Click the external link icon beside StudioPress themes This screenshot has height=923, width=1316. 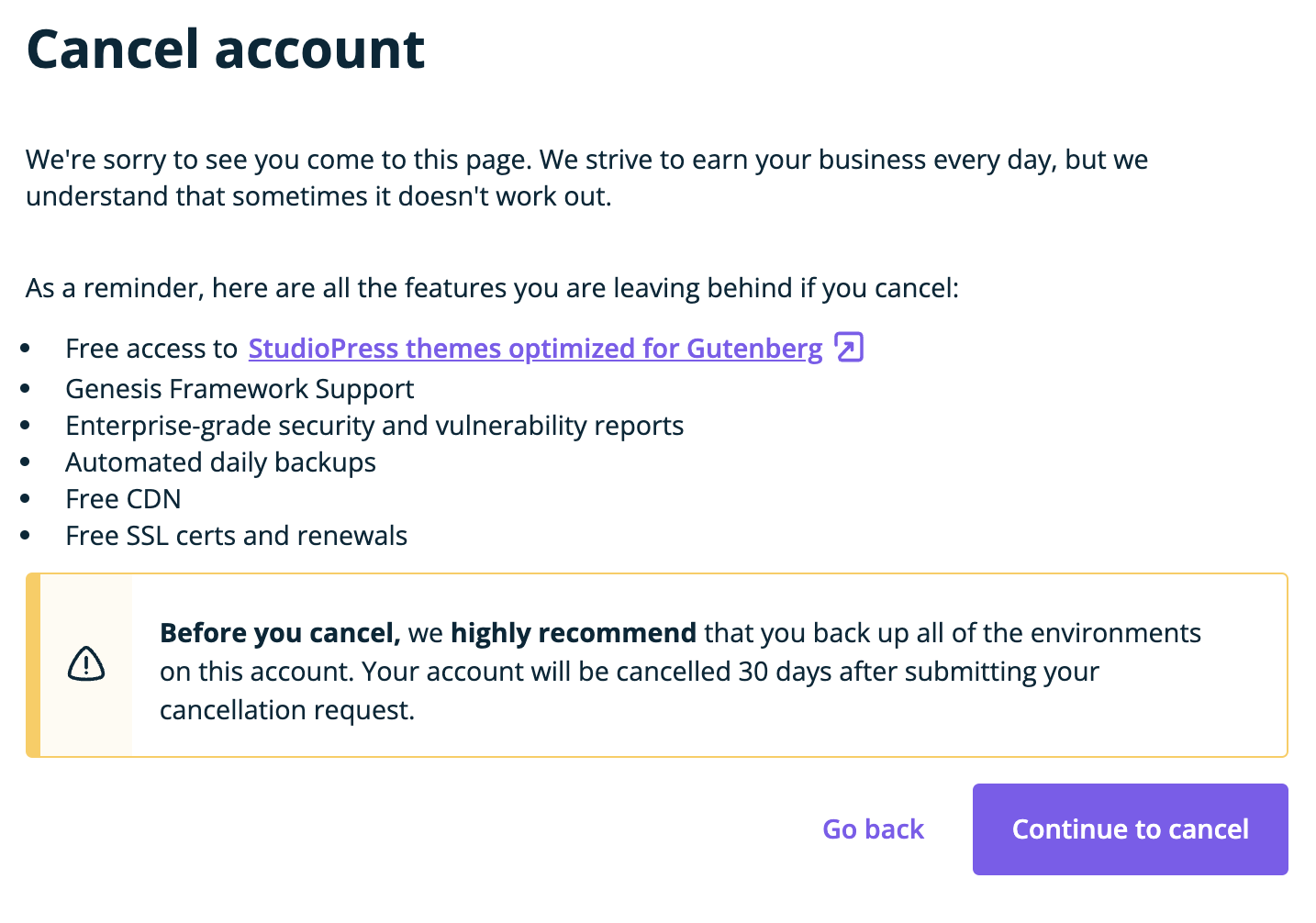click(849, 348)
